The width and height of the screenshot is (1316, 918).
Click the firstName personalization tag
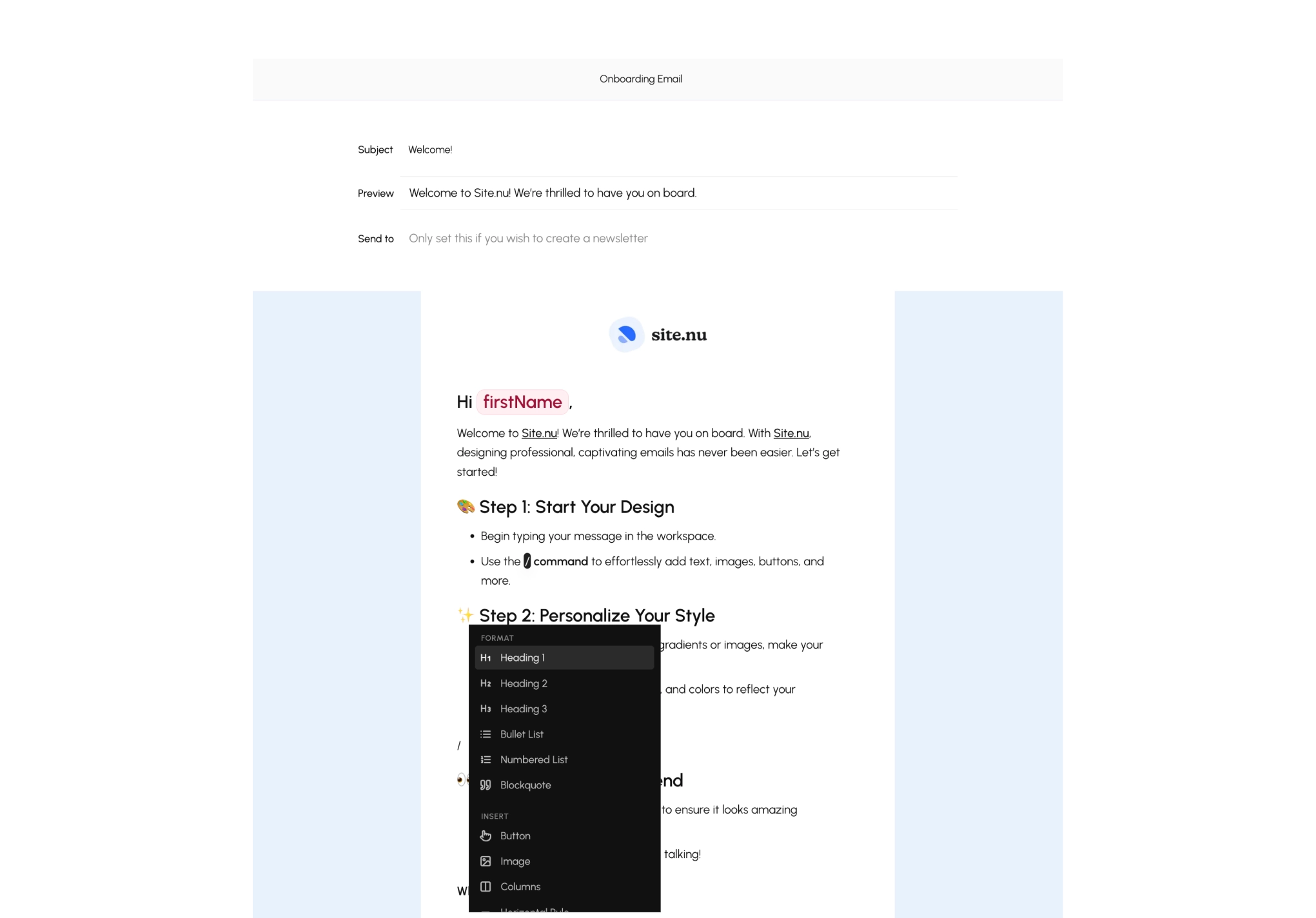(522, 401)
